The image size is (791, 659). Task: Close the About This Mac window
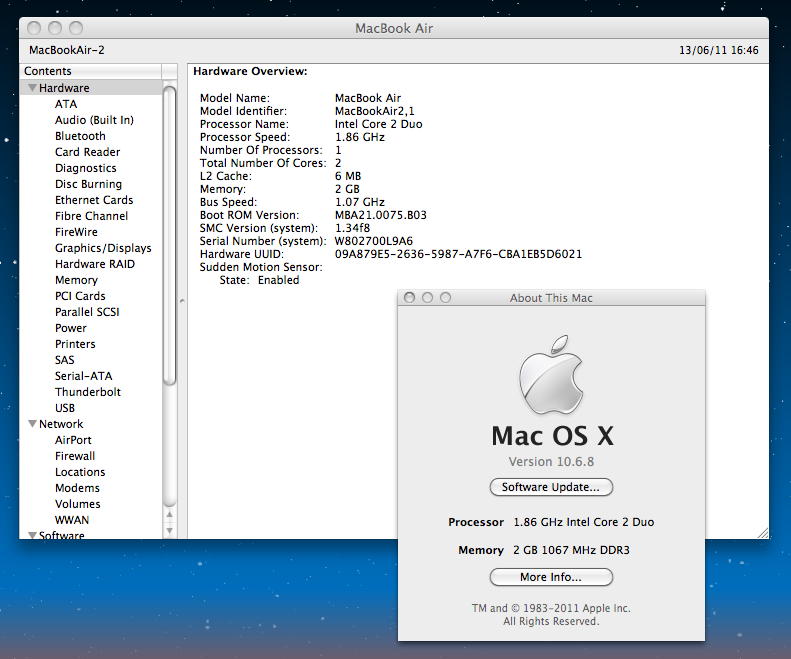(410, 298)
